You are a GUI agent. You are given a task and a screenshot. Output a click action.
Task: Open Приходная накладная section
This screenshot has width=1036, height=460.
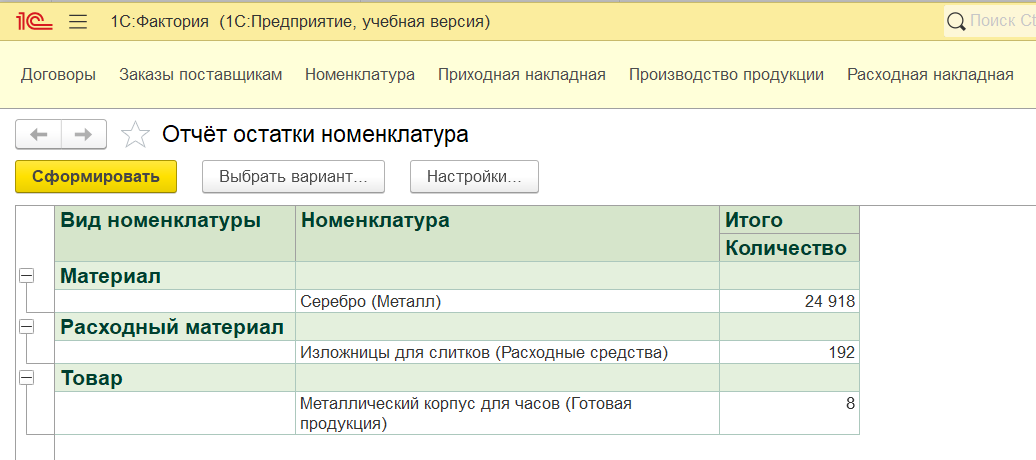[x=521, y=75]
